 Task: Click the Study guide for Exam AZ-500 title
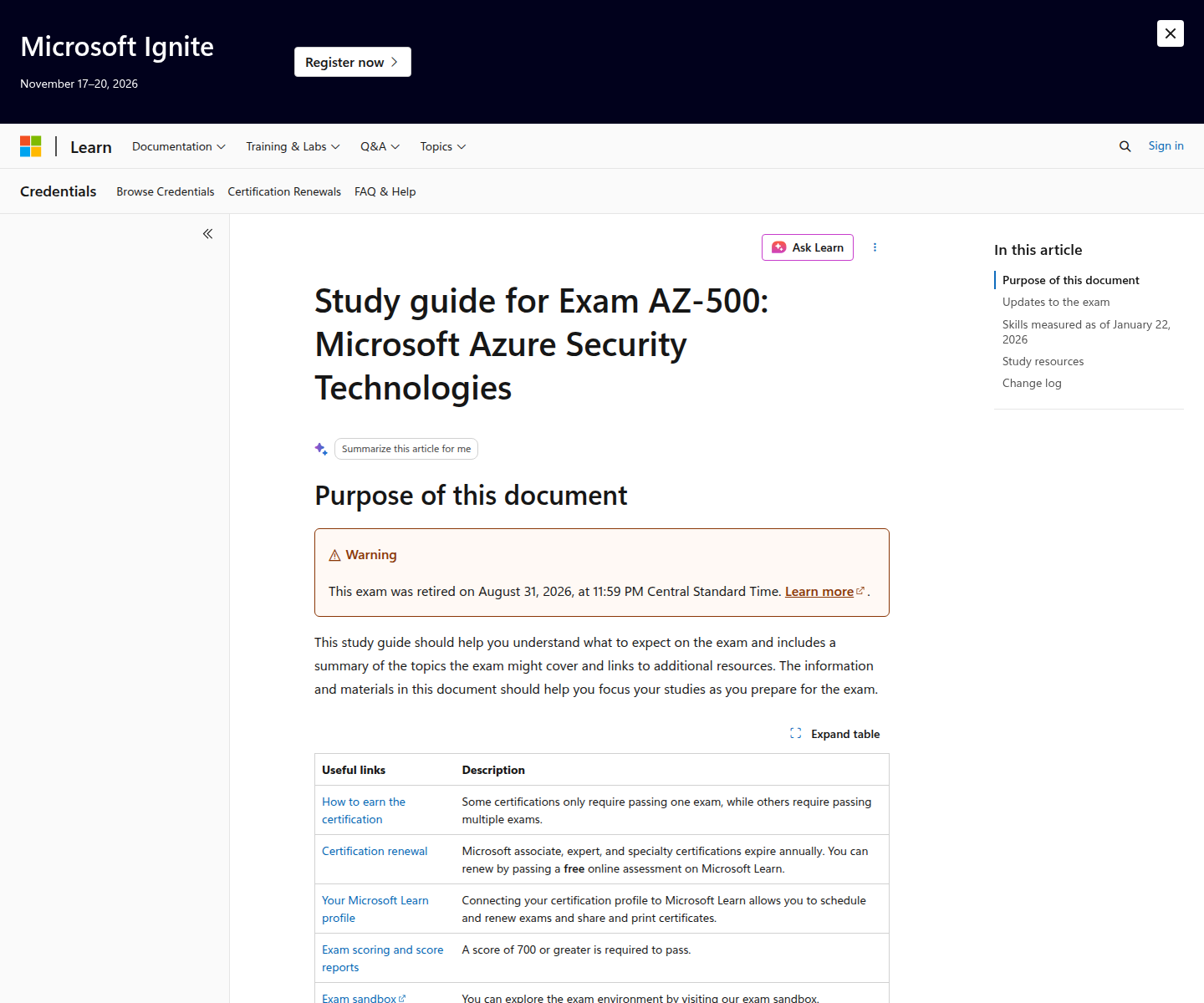coord(542,344)
